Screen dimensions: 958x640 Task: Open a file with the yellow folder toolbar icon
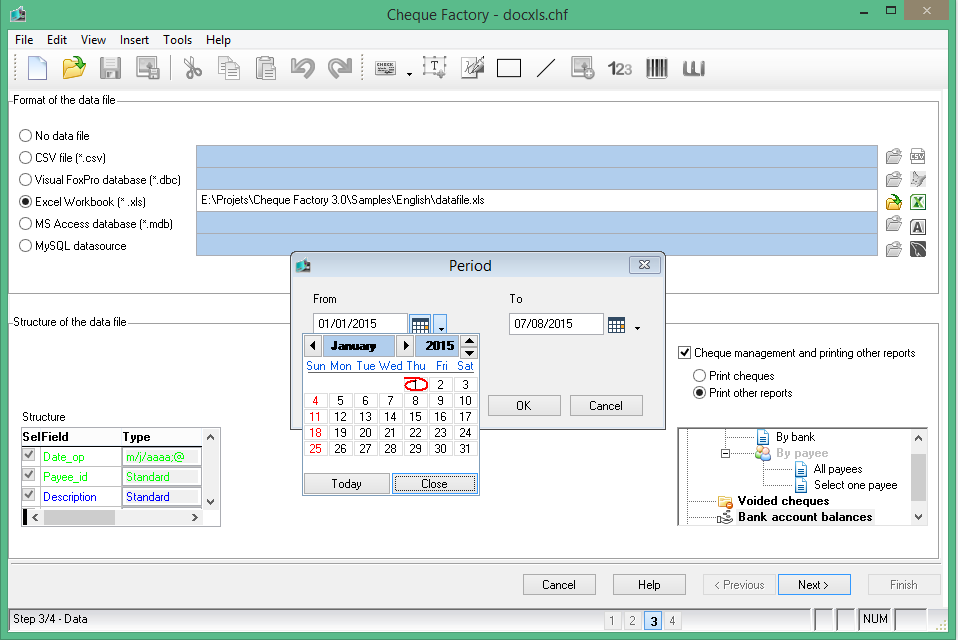(x=74, y=68)
